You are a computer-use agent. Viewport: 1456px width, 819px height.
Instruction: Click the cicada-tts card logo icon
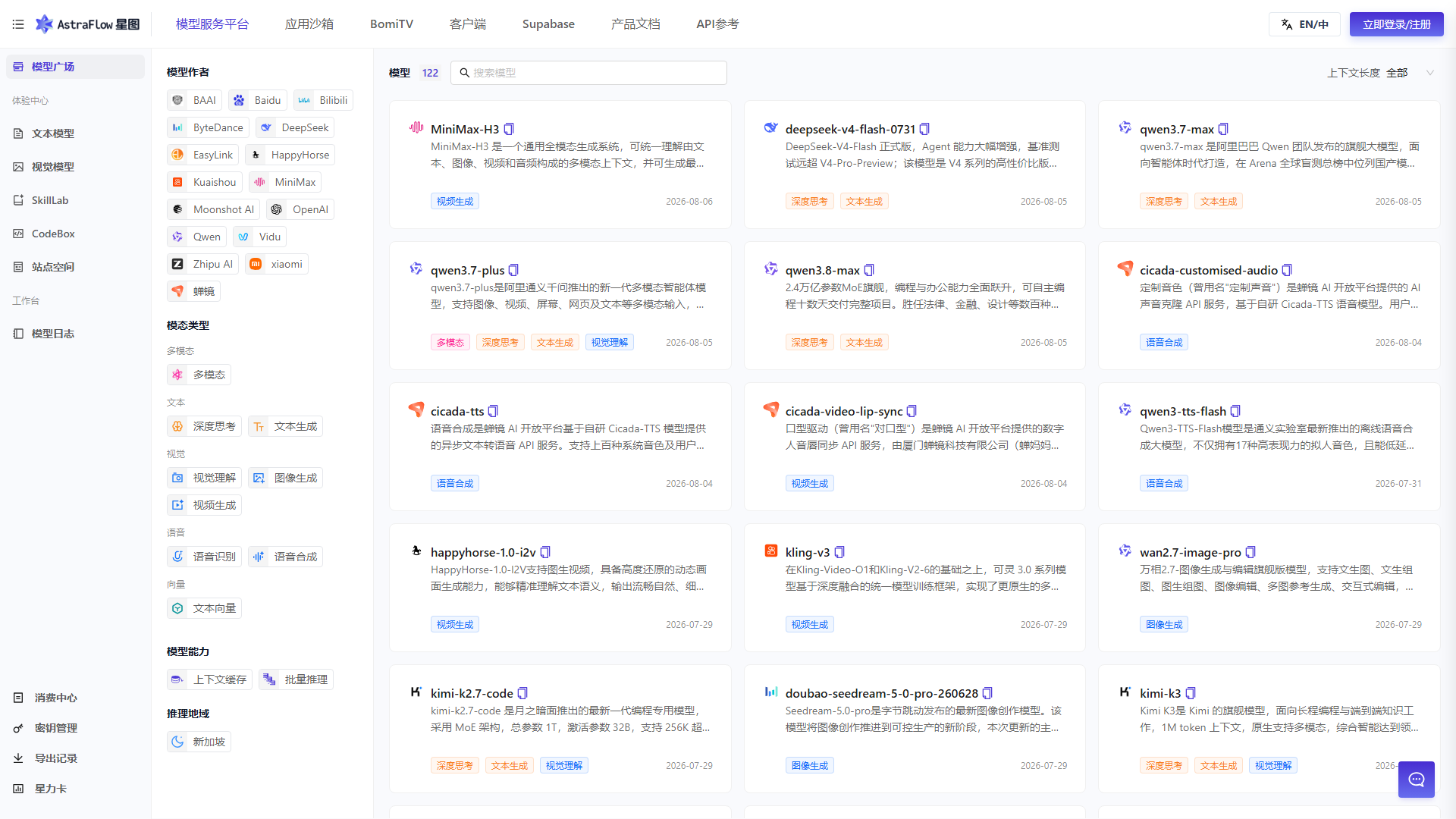click(416, 409)
